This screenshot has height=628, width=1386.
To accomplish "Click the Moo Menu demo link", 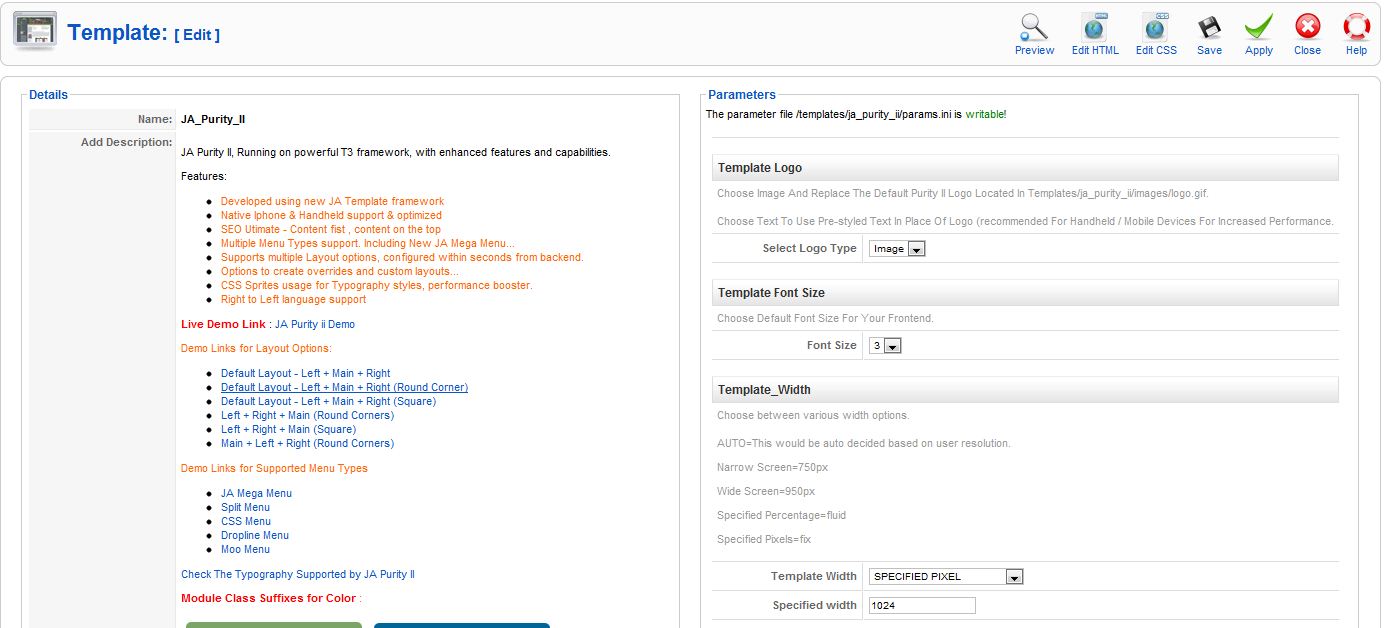I will click(x=245, y=550).
